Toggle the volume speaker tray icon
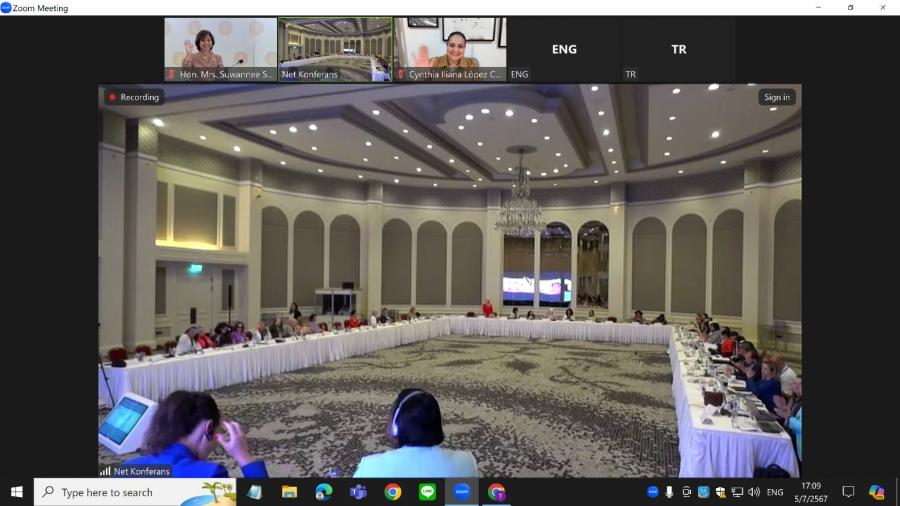 [x=753, y=492]
